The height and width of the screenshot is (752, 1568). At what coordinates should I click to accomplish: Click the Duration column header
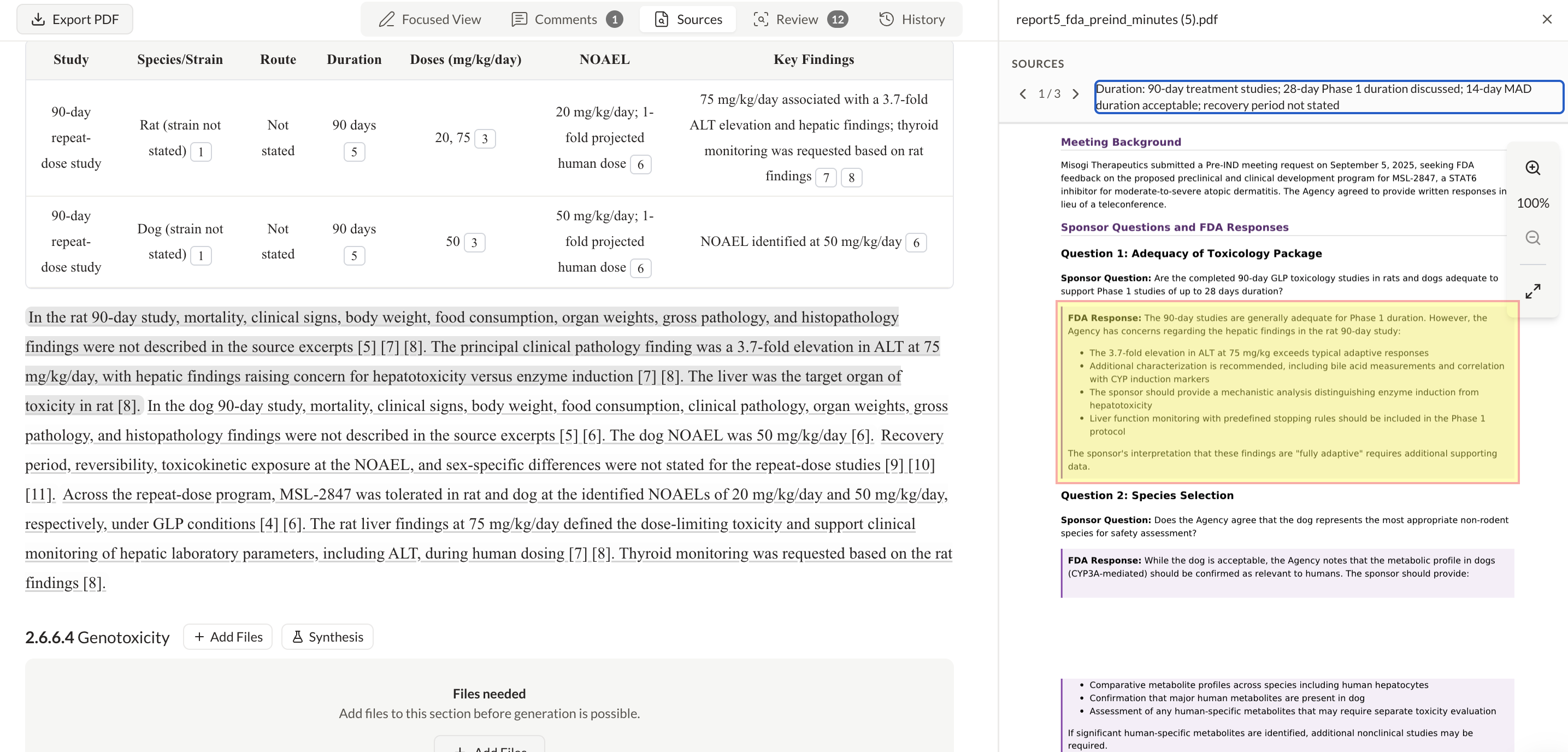tap(354, 60)
